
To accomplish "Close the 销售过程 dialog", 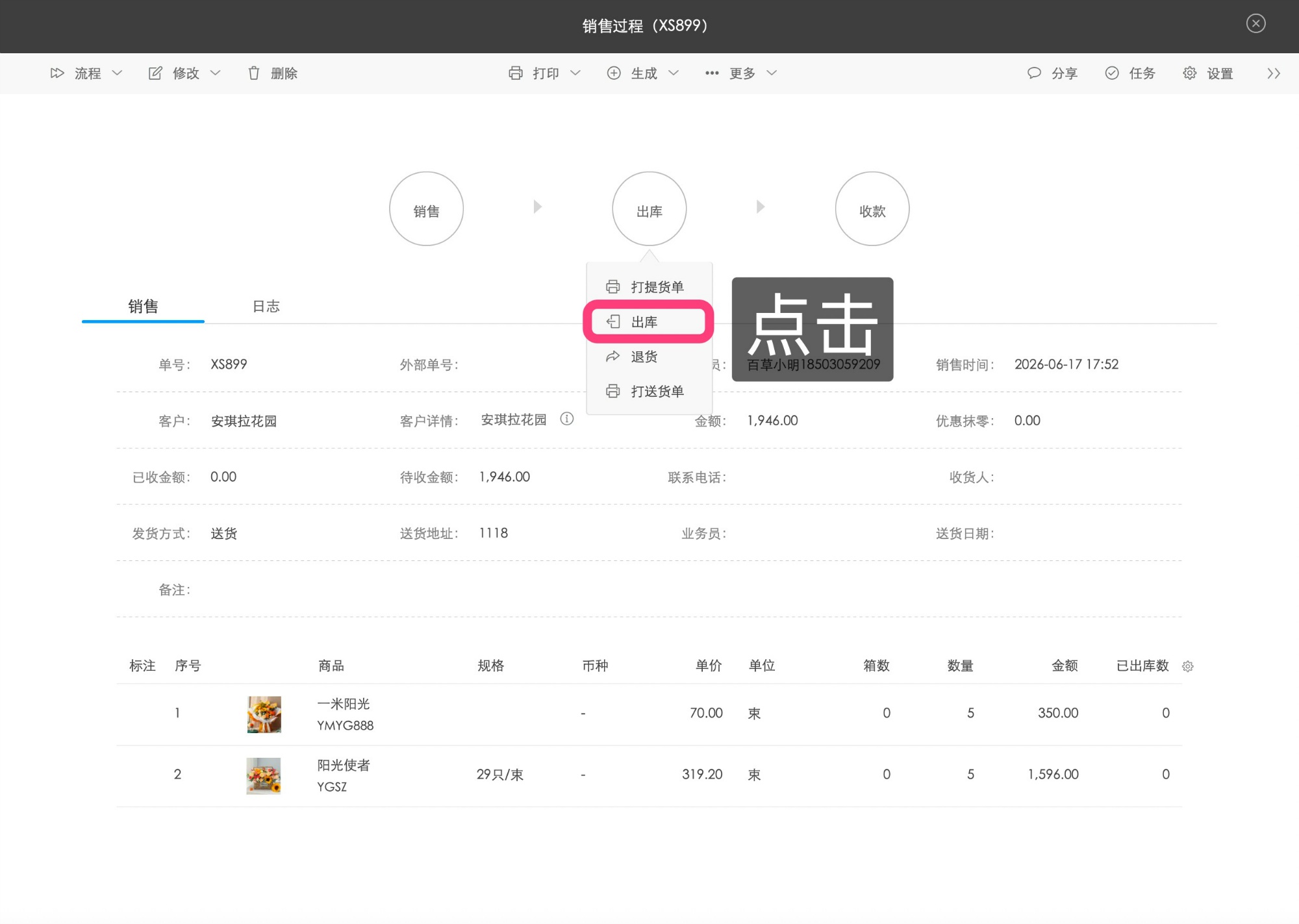I will click(1256, 24).
